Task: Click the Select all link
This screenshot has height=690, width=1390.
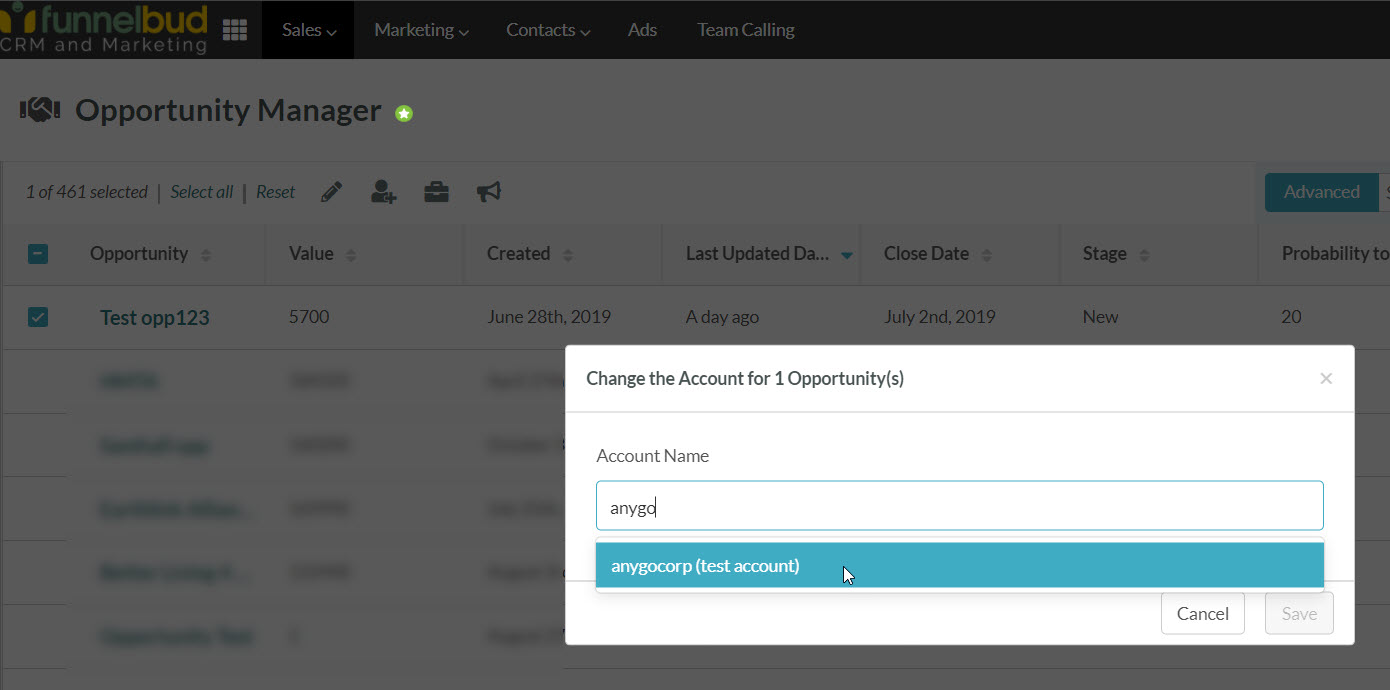Action: pyautogui.click(x=201, y=192)
